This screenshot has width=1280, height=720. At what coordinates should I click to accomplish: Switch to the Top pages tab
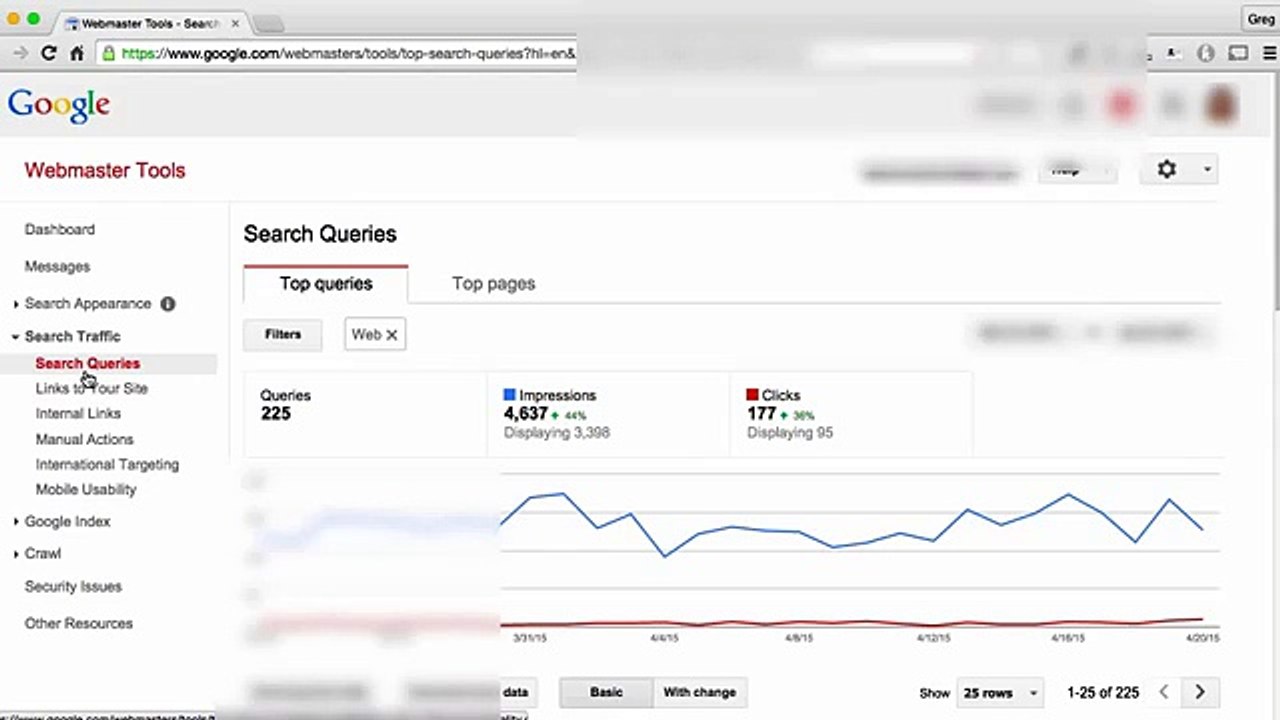(493, 284)
